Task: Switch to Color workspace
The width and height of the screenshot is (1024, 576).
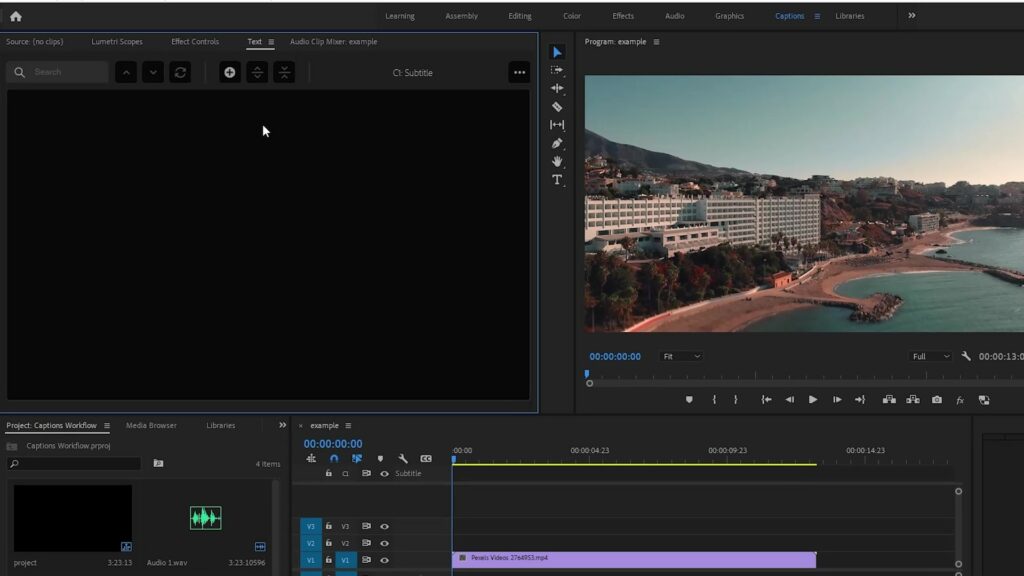Action: (572, 16)
